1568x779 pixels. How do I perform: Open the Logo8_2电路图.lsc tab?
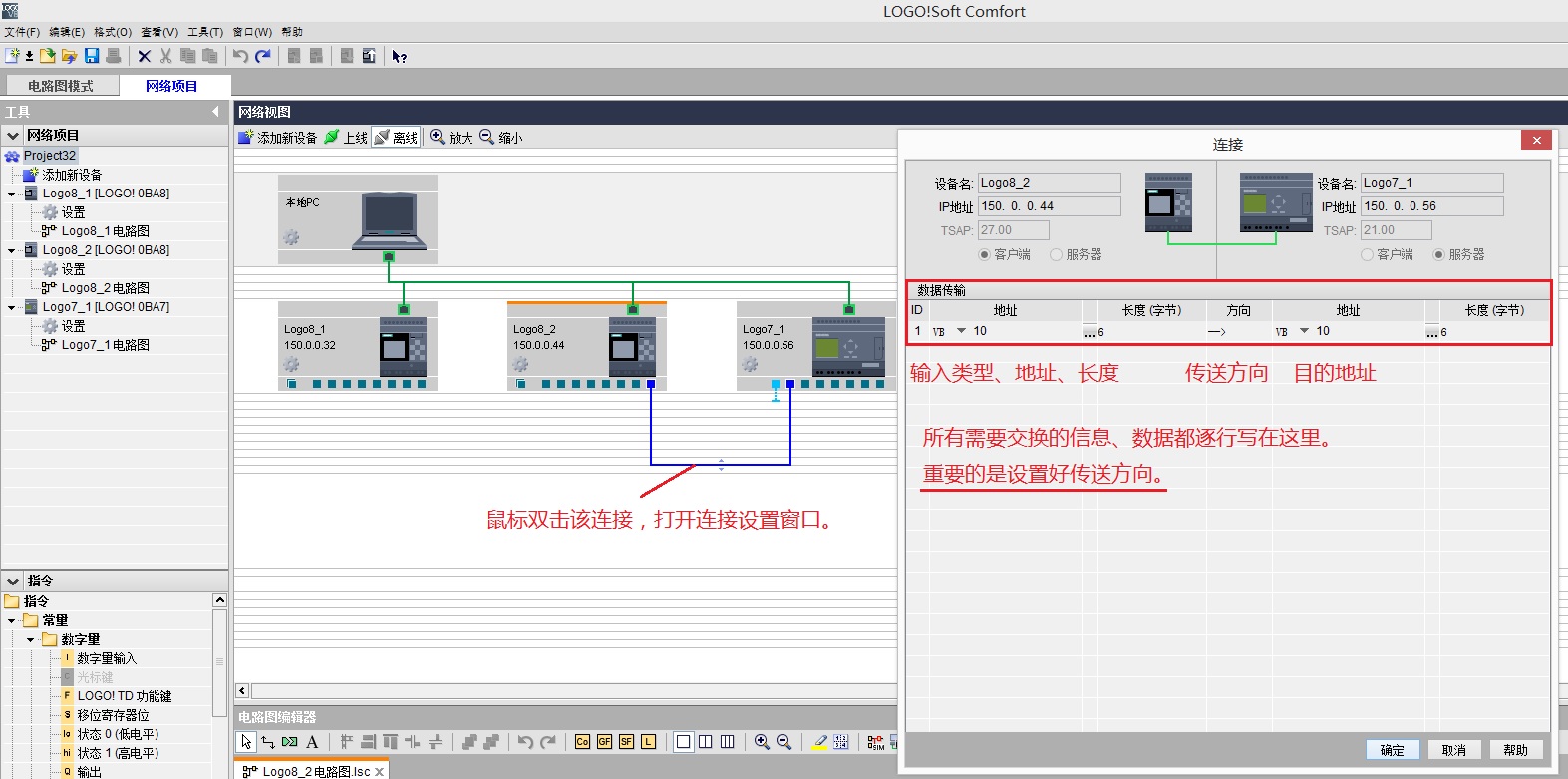click(x=311, y=771)
